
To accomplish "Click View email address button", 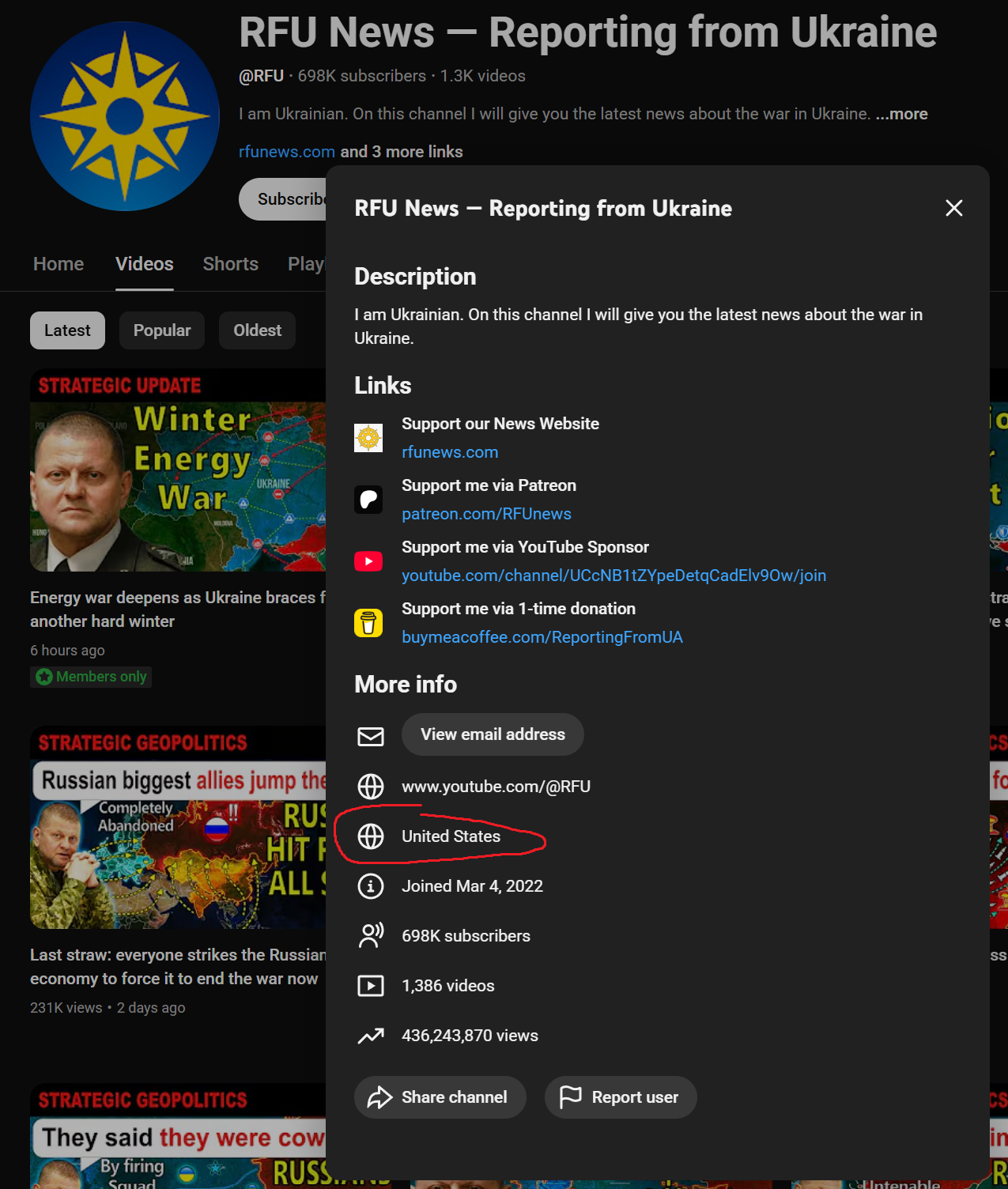I will click(x=493, y=734).
